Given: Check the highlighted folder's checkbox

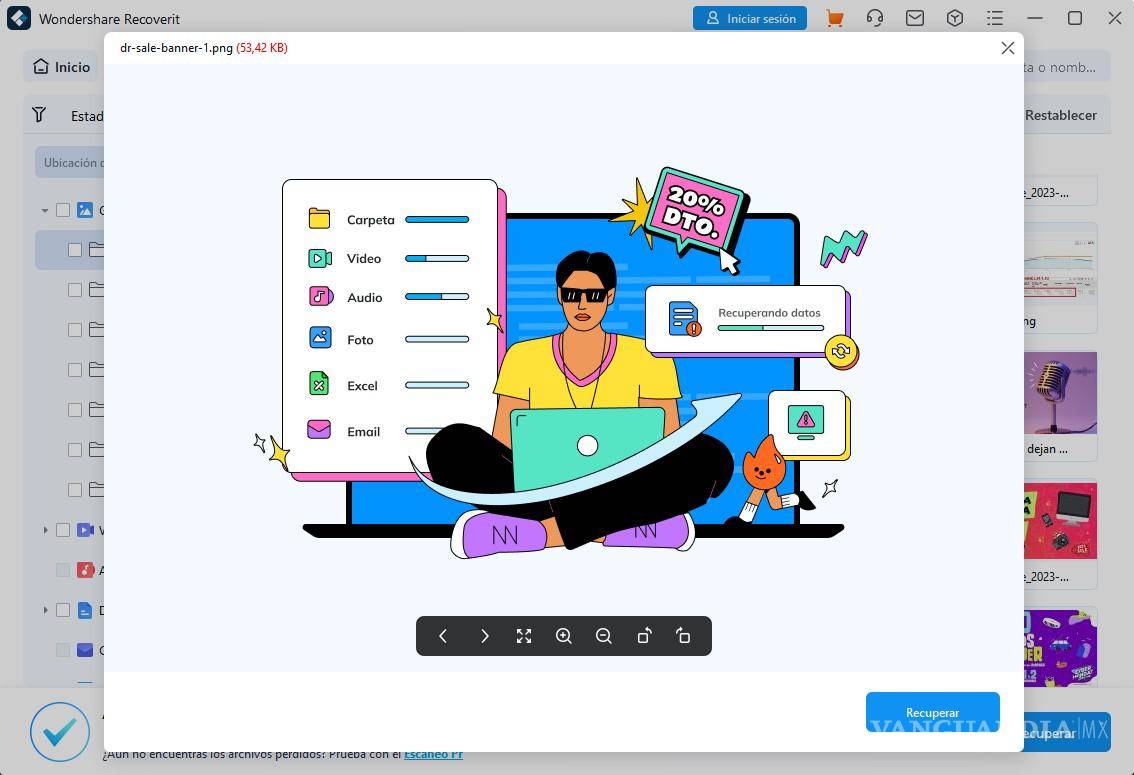Looking at the screenshot, I should tap(74, 250).
